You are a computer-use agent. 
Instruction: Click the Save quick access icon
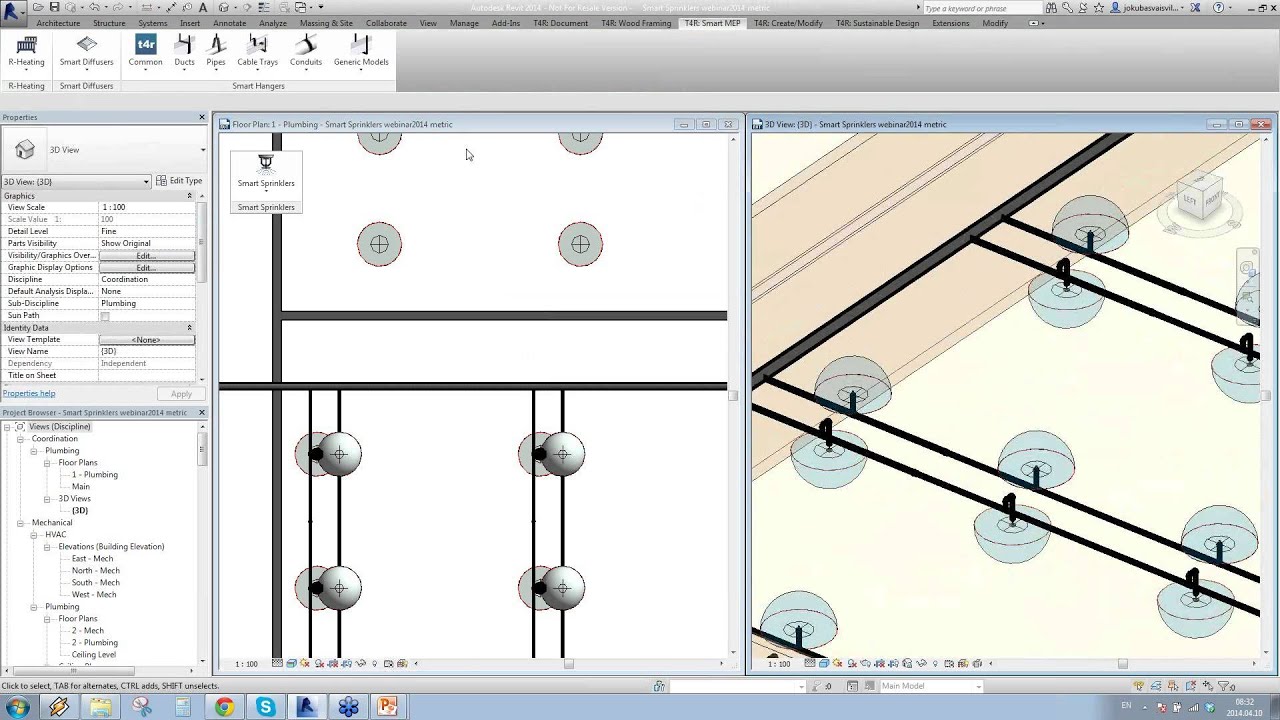55,7
